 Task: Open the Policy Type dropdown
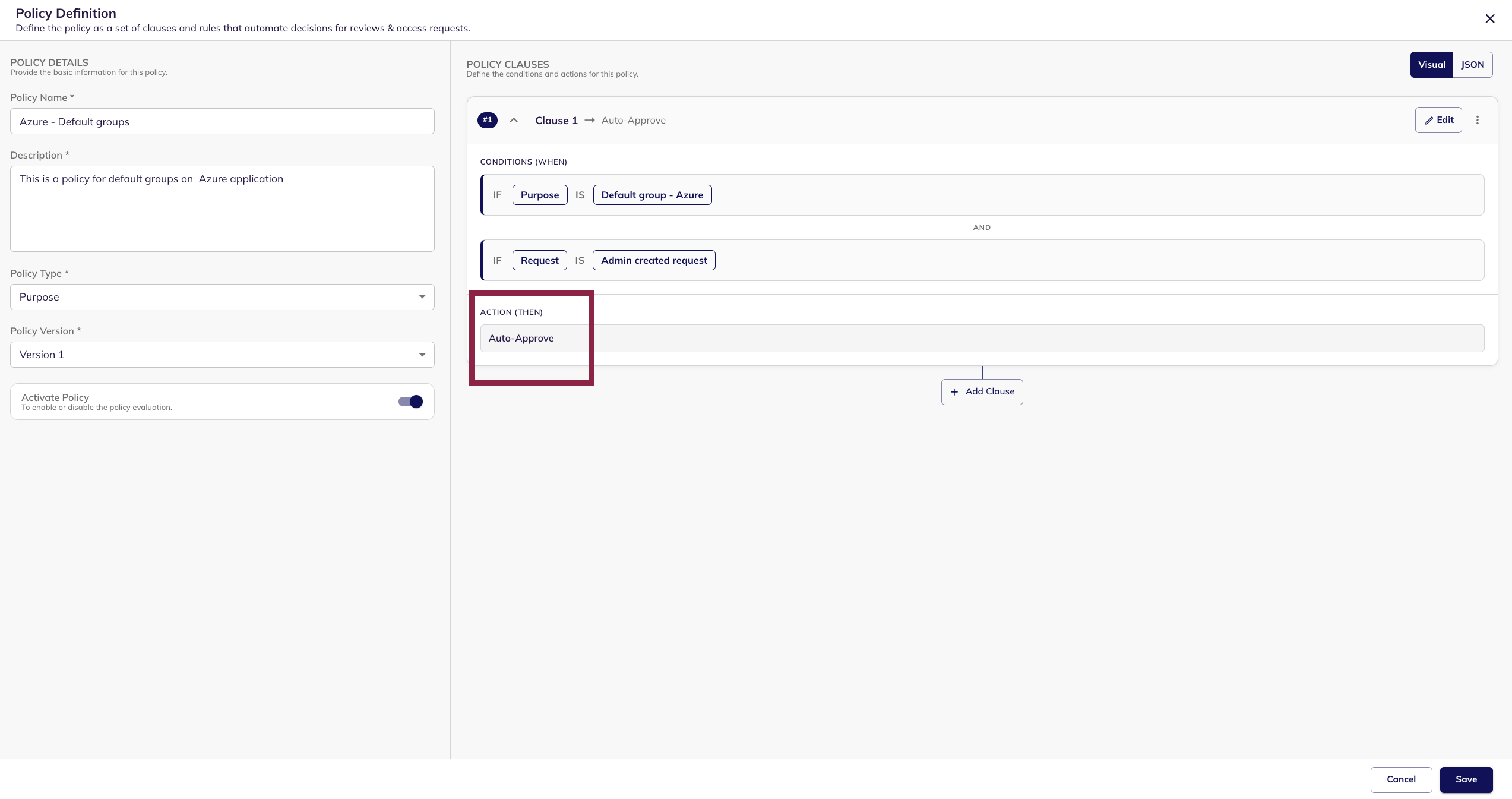tap(222, 297)
